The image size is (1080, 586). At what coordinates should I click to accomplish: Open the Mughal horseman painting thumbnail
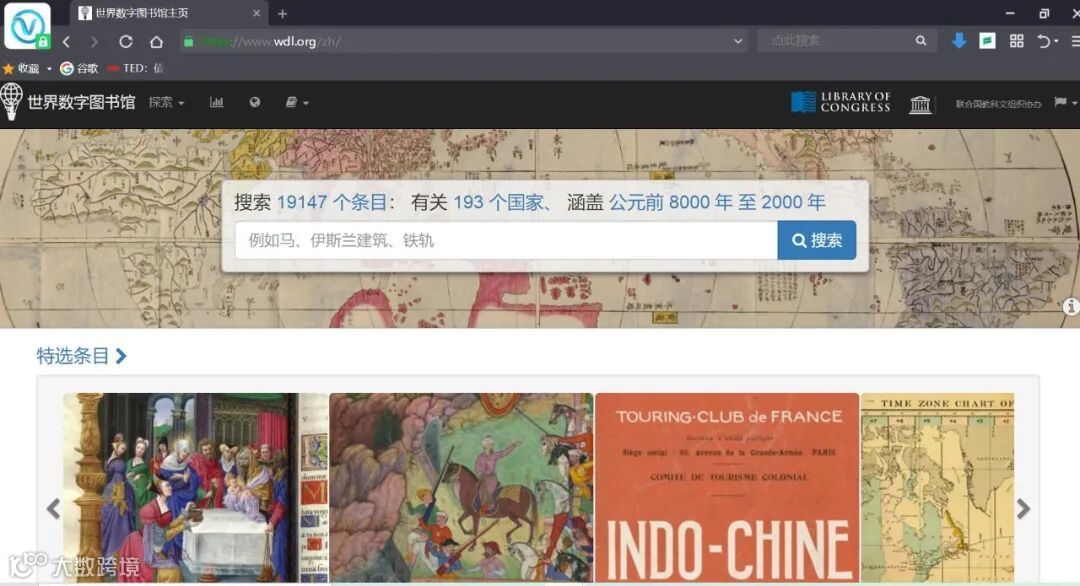(461, 488)
